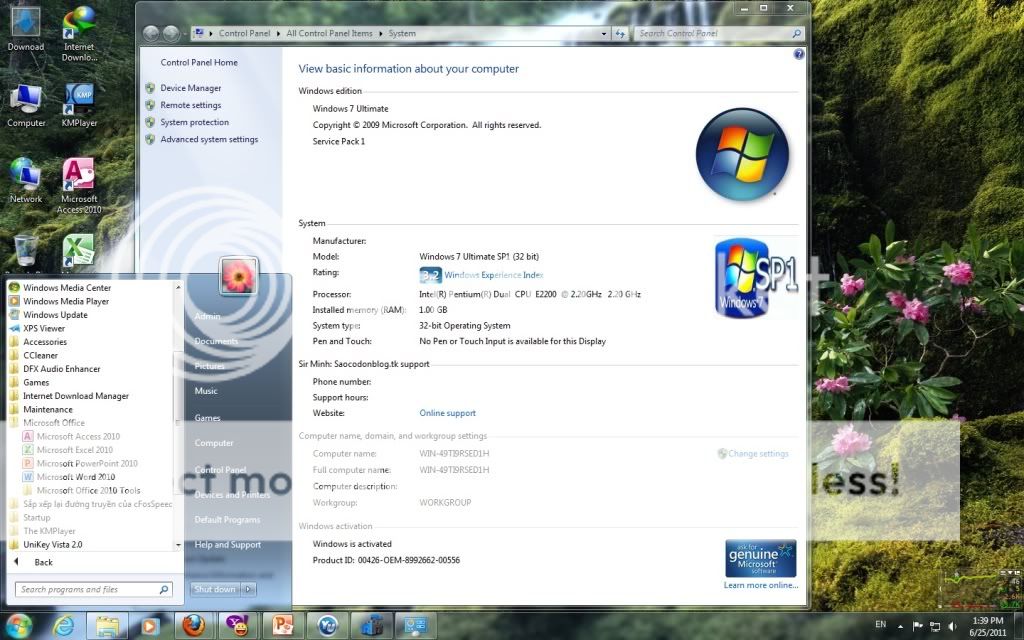Click Device Manager link
Screen dimensions: 1024x640
point(191,88)
